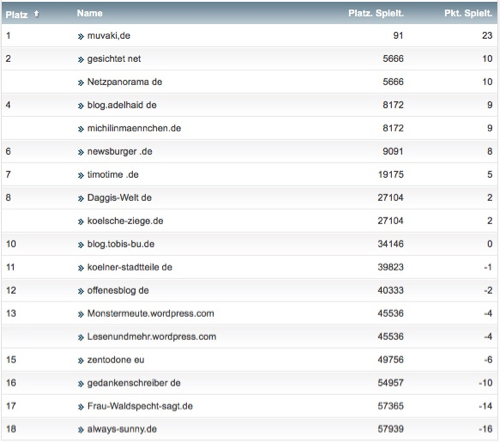
Task: Open the newsburger .de link
Action: [120, 151]
